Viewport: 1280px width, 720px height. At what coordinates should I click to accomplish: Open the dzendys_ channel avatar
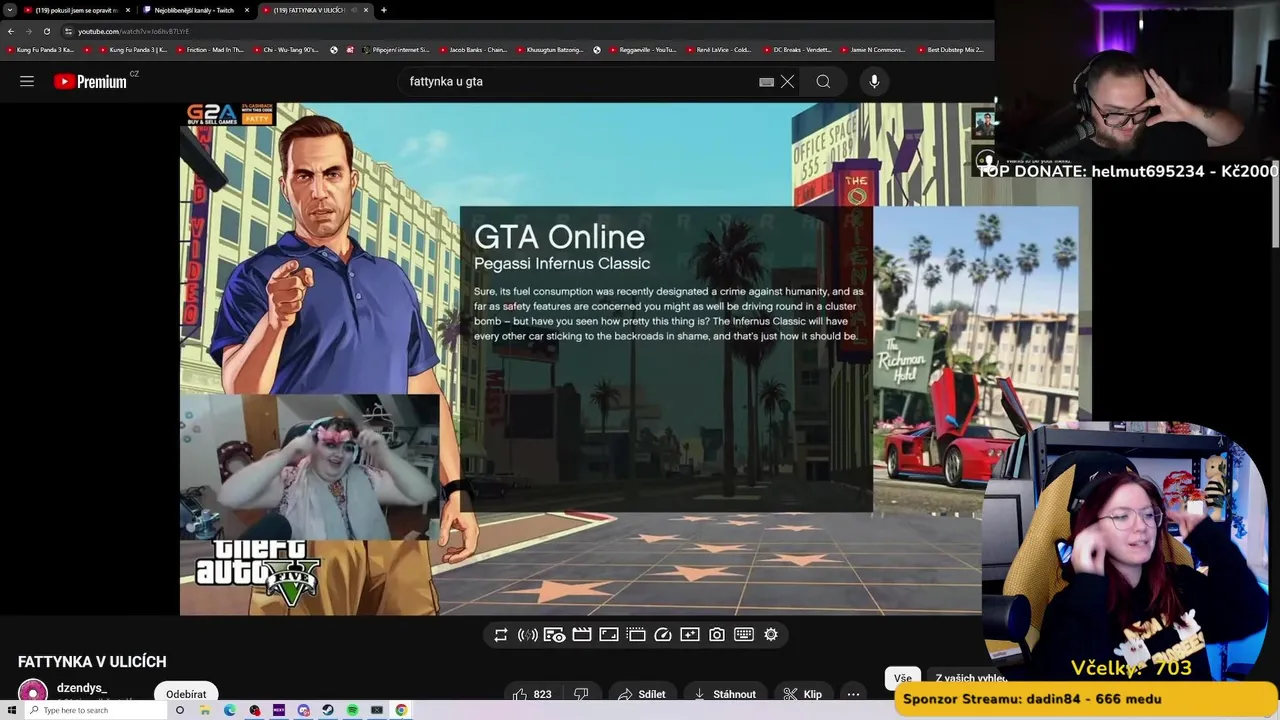(33, 691)
